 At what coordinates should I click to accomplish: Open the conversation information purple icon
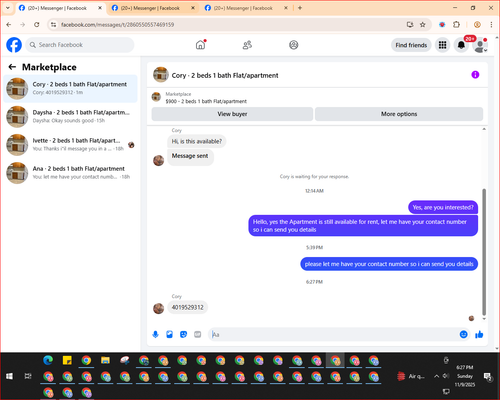click(x=475, y=75)
